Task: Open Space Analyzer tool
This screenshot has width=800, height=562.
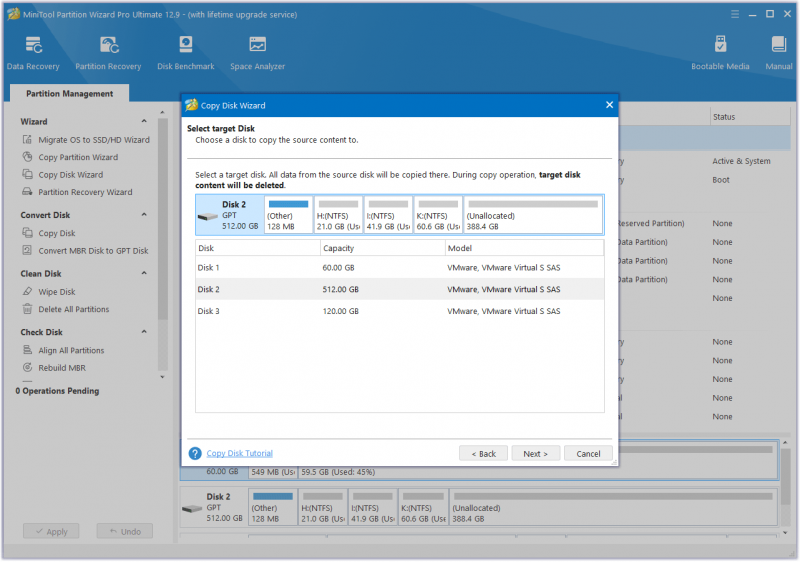Action: pos(257,53)
